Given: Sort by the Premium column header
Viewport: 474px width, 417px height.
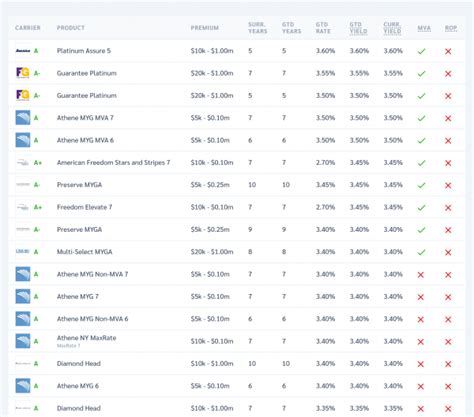Looking at the screenshot, I should (205, 28).
